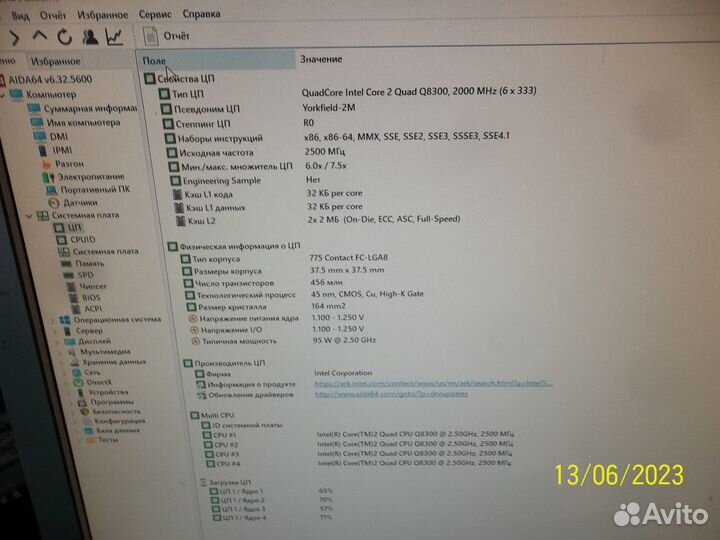Select the CPU #1 row
Image resolution: width=720 pixels, height=540 pixels.
click(358, 434)
